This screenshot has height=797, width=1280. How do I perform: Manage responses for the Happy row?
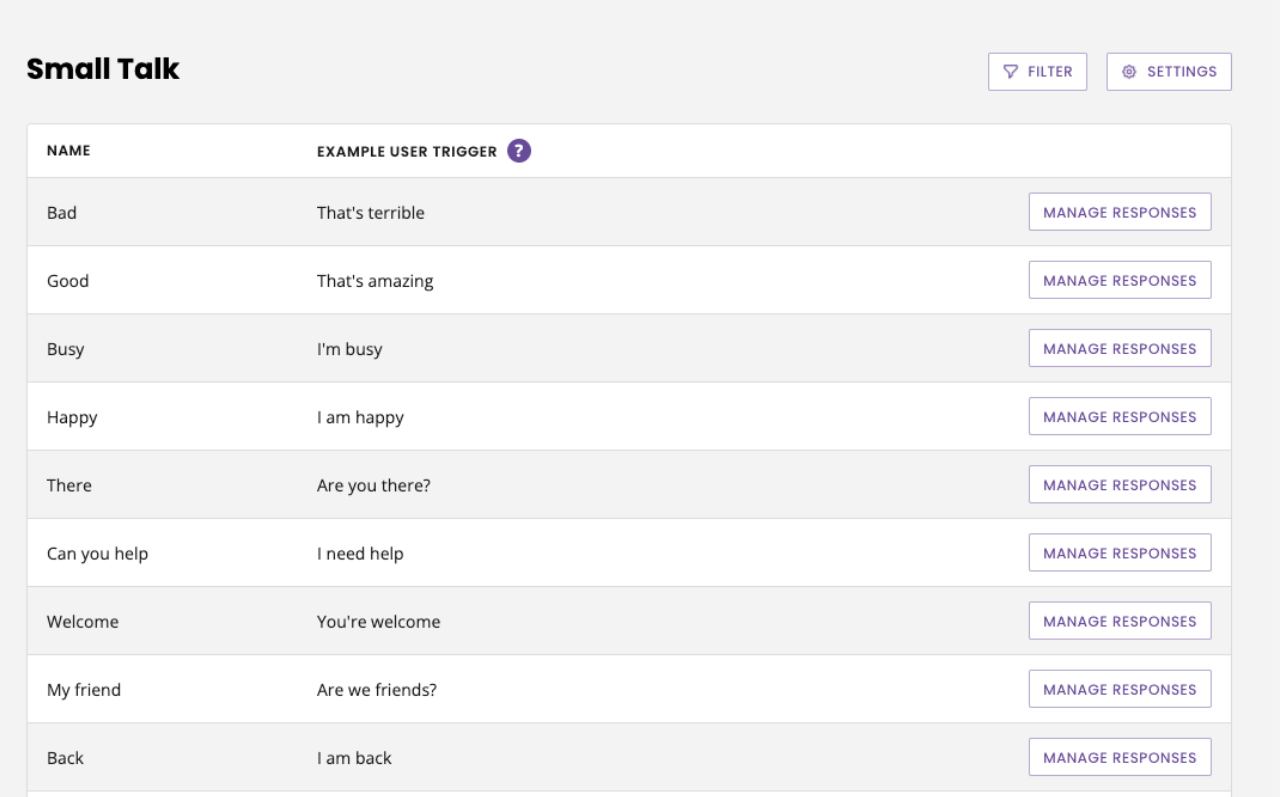click(1119, 417)
